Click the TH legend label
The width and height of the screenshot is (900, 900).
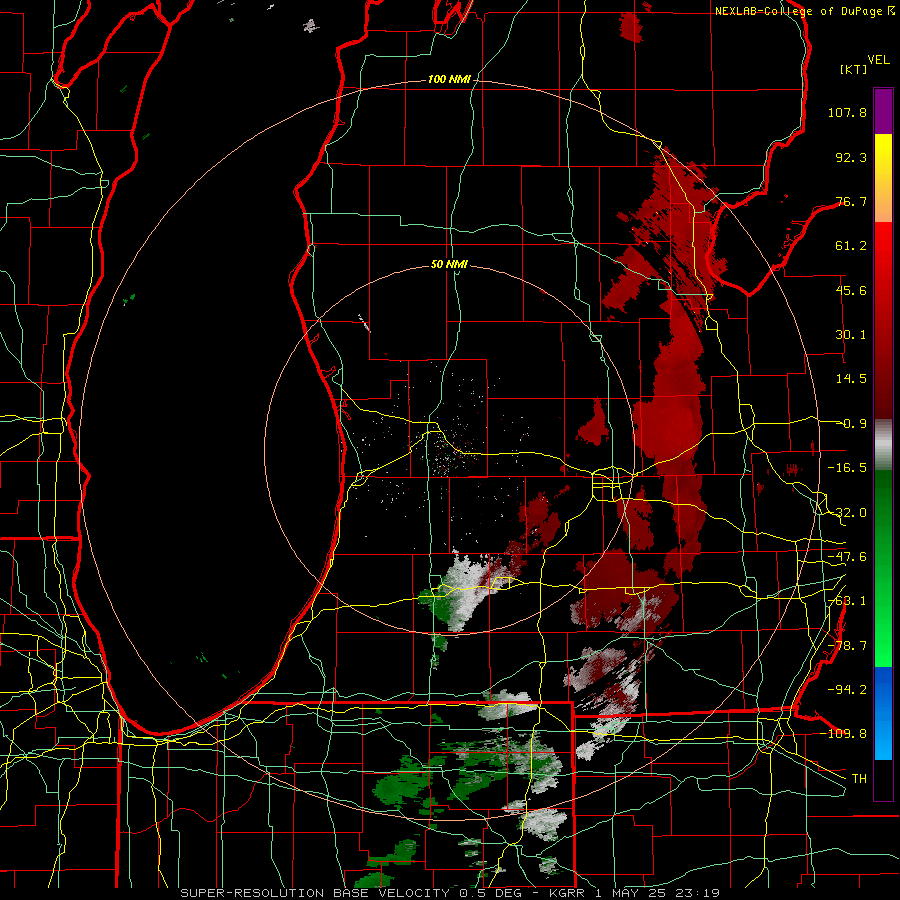[859, 778]
